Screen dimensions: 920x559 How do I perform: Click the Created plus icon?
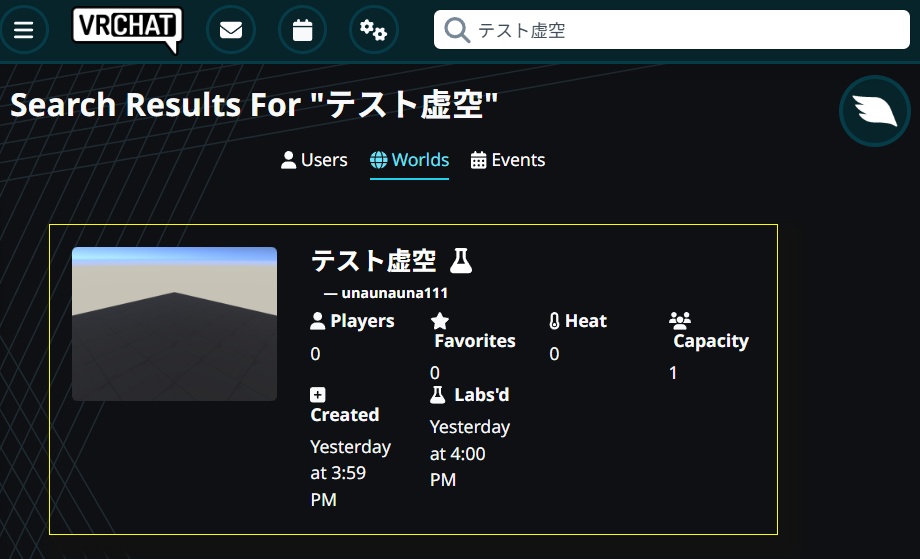(318, 395)
